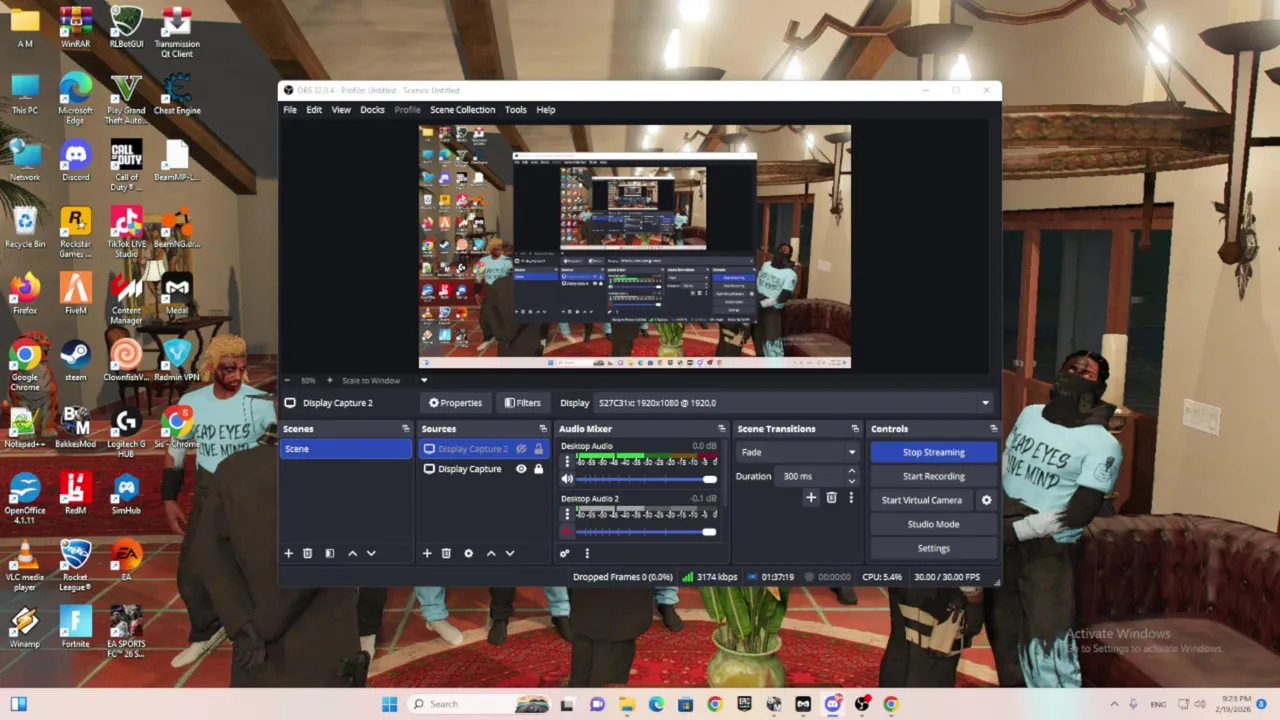Image resolution: width=1280 pixels, height=720 pixels.
Task: Move source down arrow in Sources panel
Action: pos(510,553)
